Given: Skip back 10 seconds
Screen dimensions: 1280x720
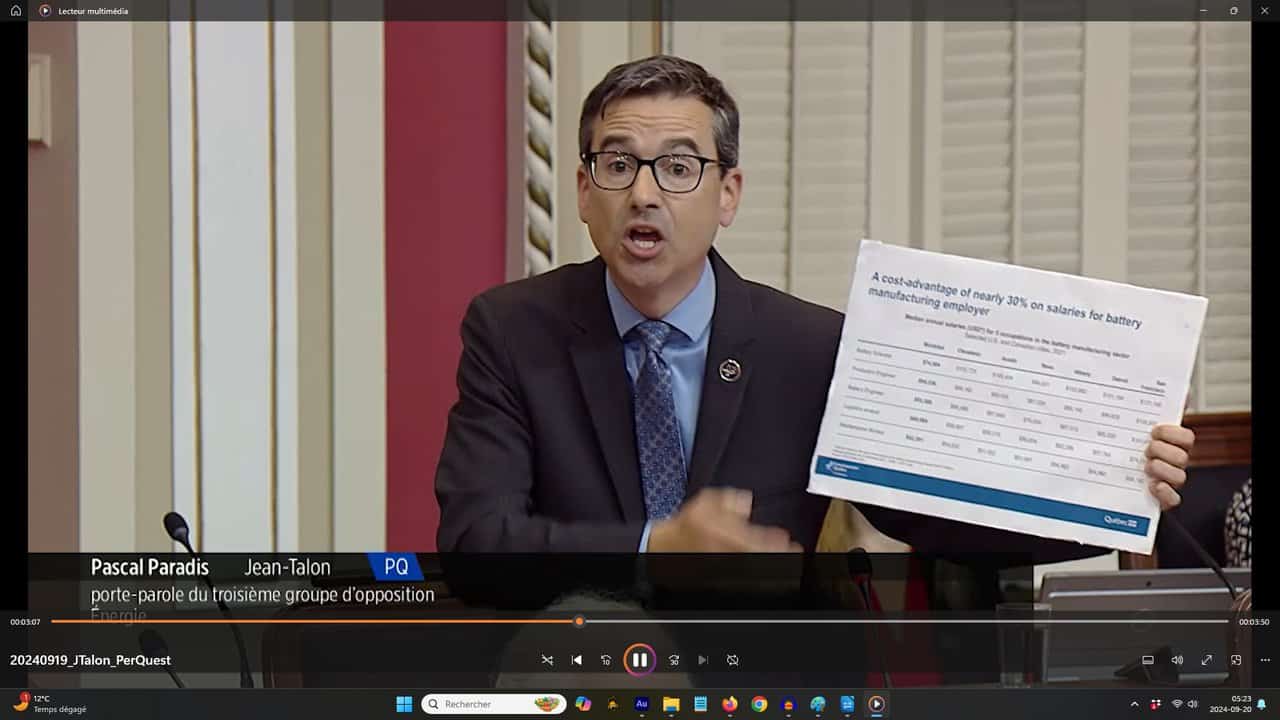Looking at the screenshot, I should click(605, 660).
